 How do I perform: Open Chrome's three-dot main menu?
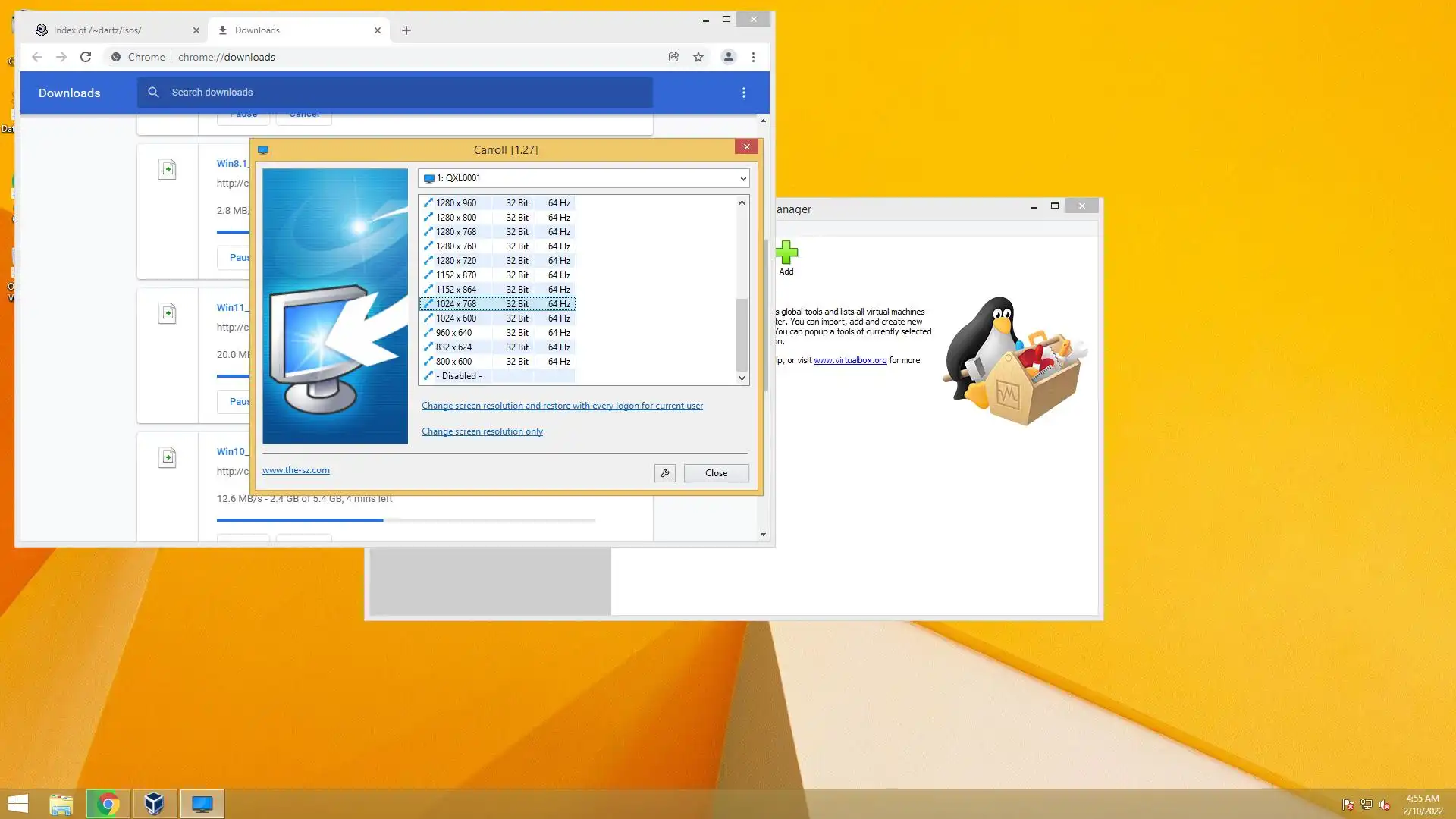coord(753,57)
